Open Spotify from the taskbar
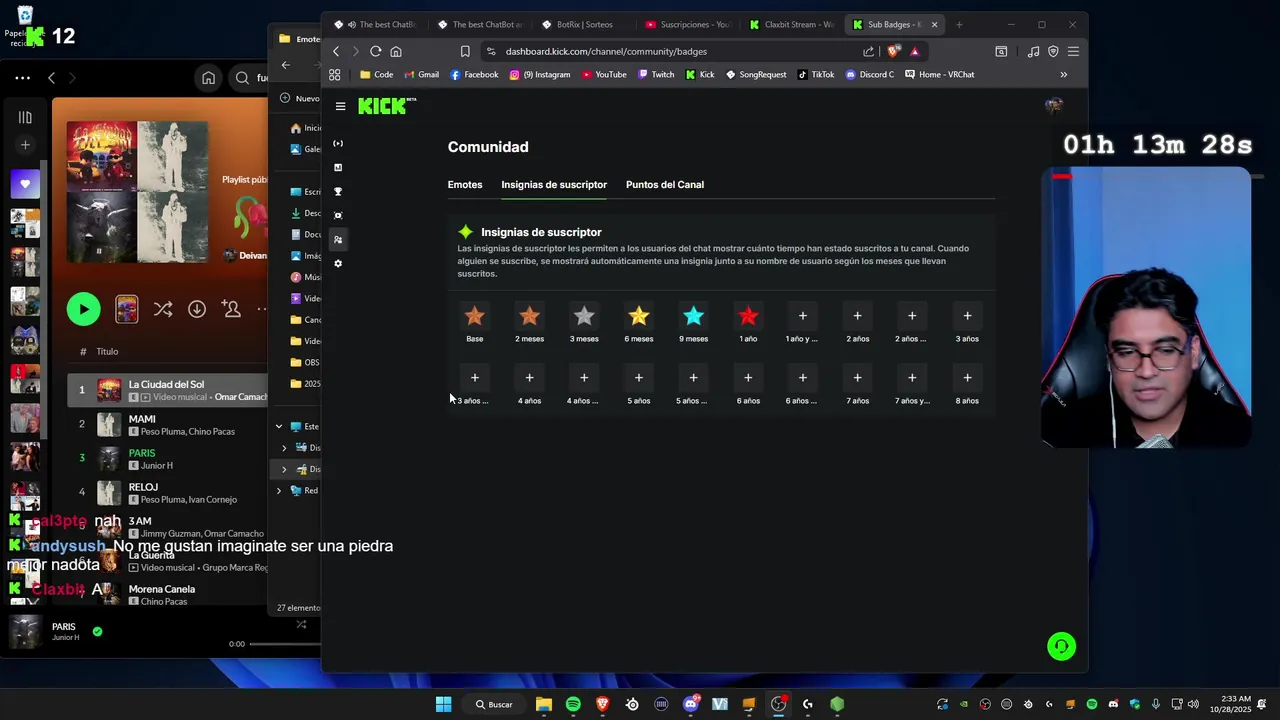 click(573, 704)
